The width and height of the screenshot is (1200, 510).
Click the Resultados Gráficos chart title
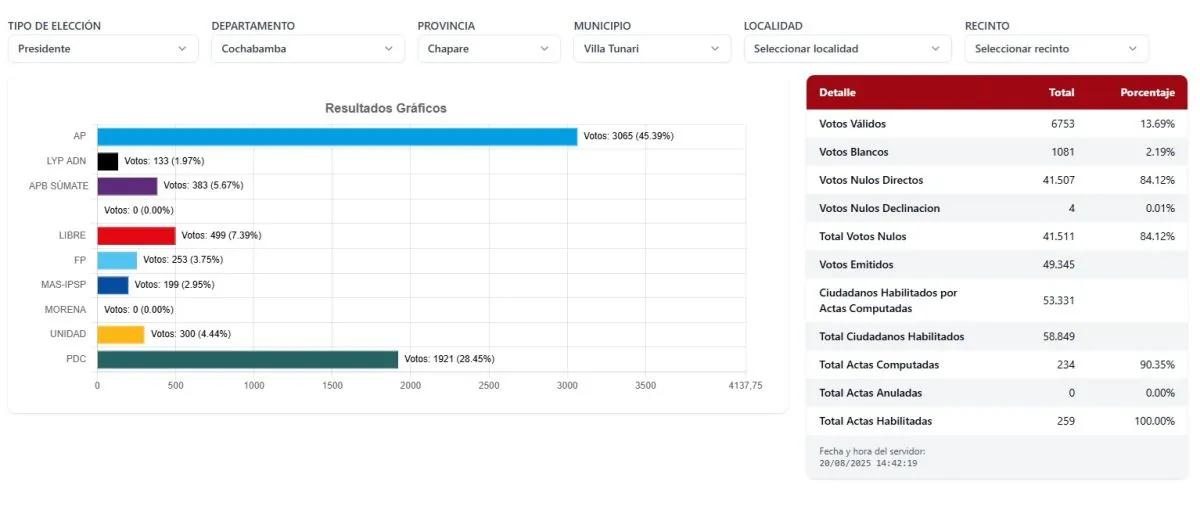pyautogui.click(x=386, y=108)
